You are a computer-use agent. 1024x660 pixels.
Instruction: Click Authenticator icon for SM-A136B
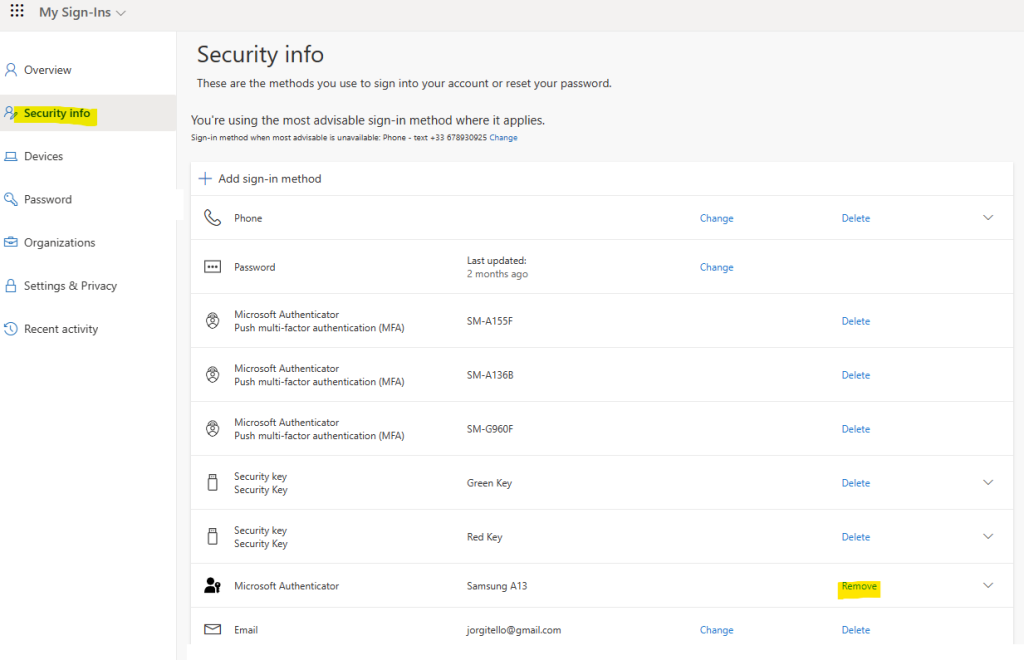212,375
